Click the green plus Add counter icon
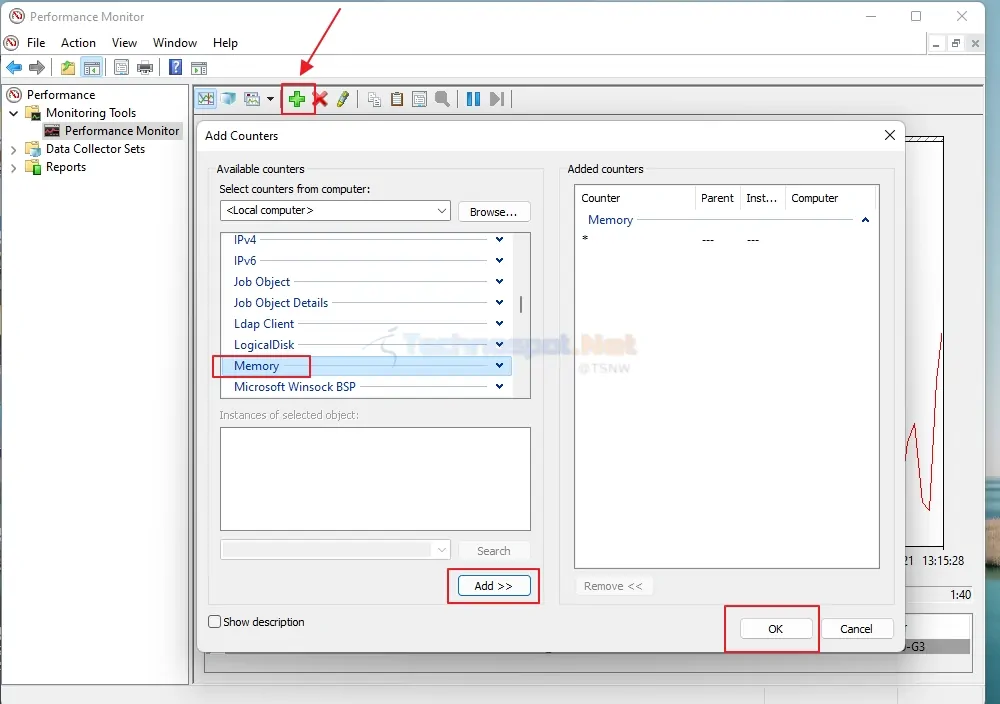 (x=297, y=99)
